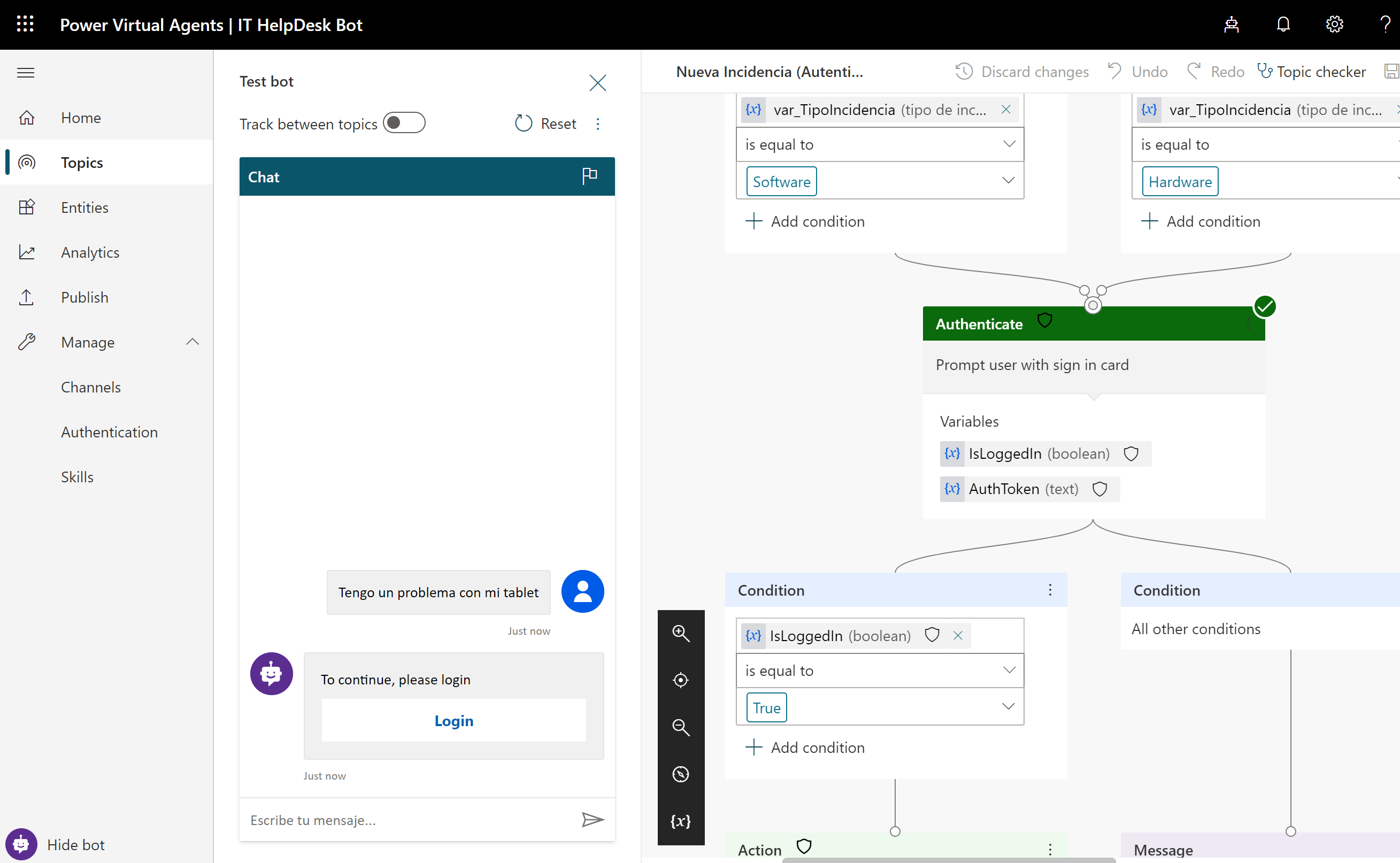Open the True value dropdown
1400x863 pixels.
click(x=1009, y=707)
